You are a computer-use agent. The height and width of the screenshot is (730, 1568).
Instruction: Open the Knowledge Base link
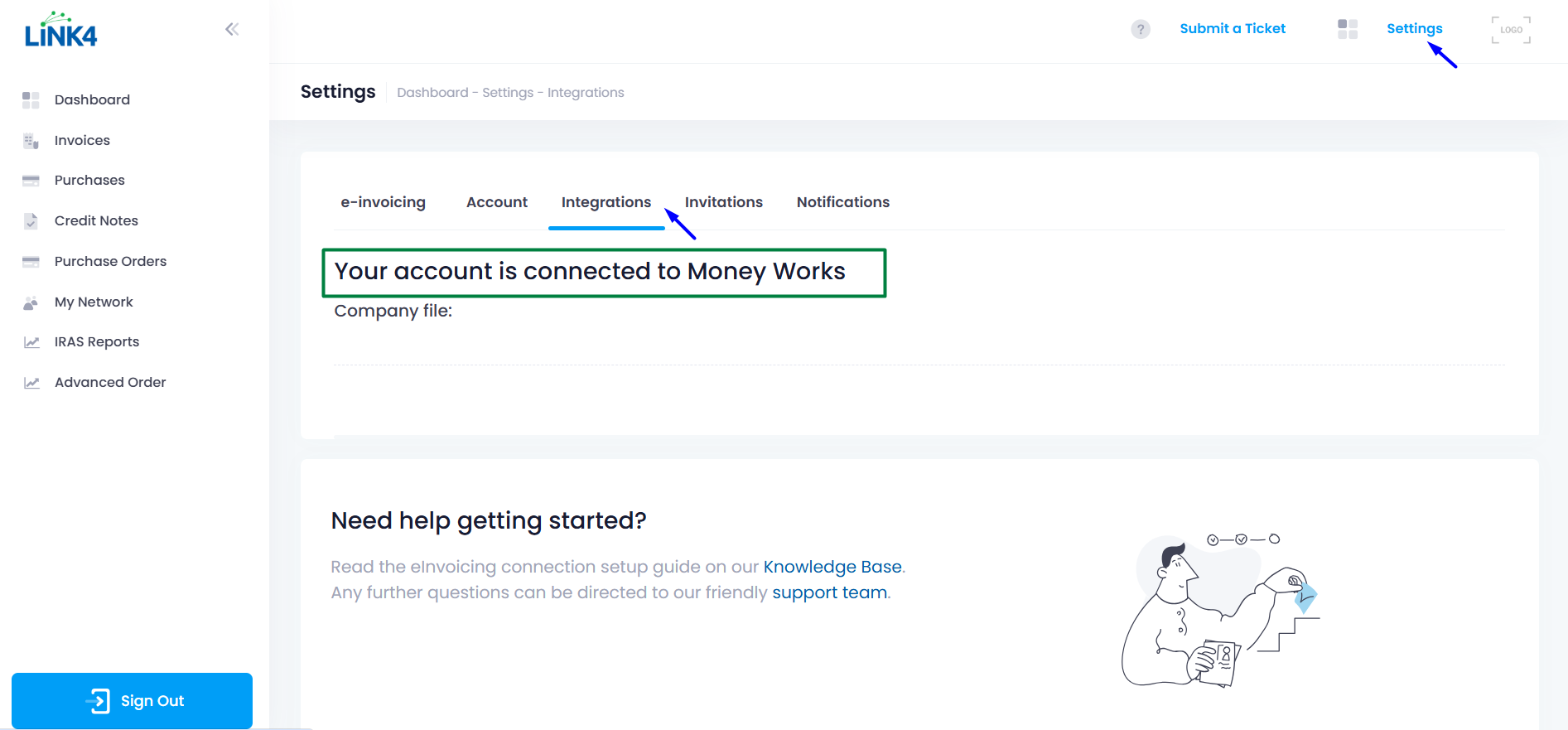point(832,567)
